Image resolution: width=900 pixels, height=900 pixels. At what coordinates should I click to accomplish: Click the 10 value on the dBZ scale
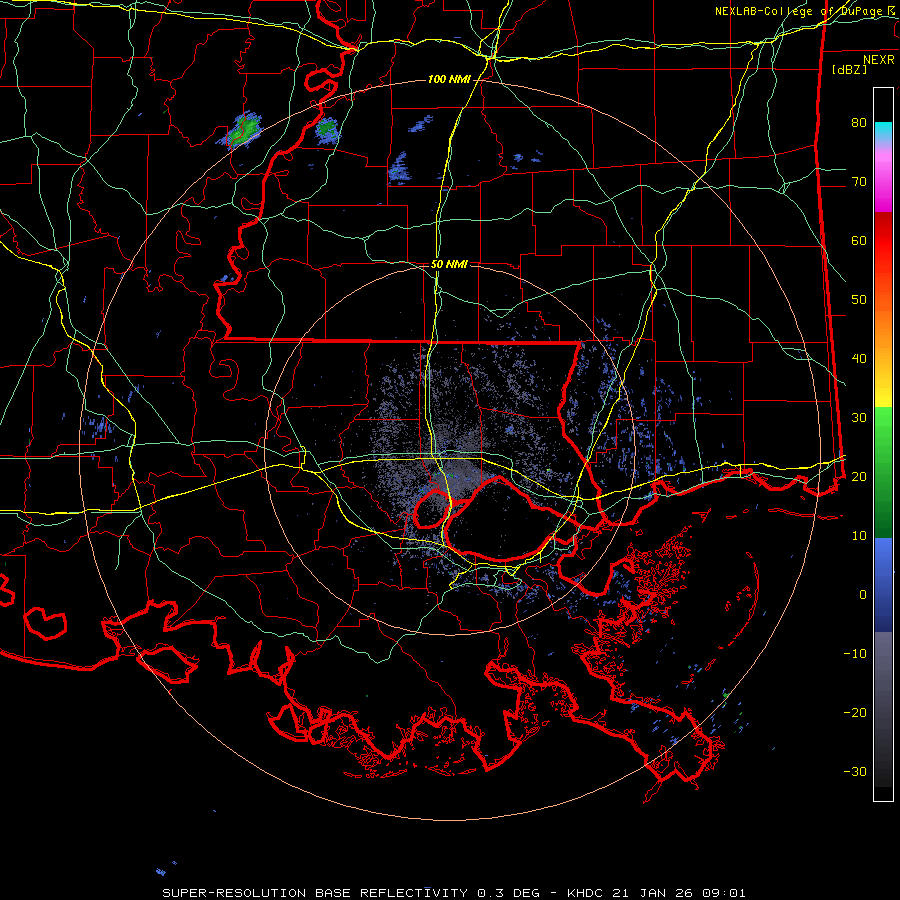(859, 536)
